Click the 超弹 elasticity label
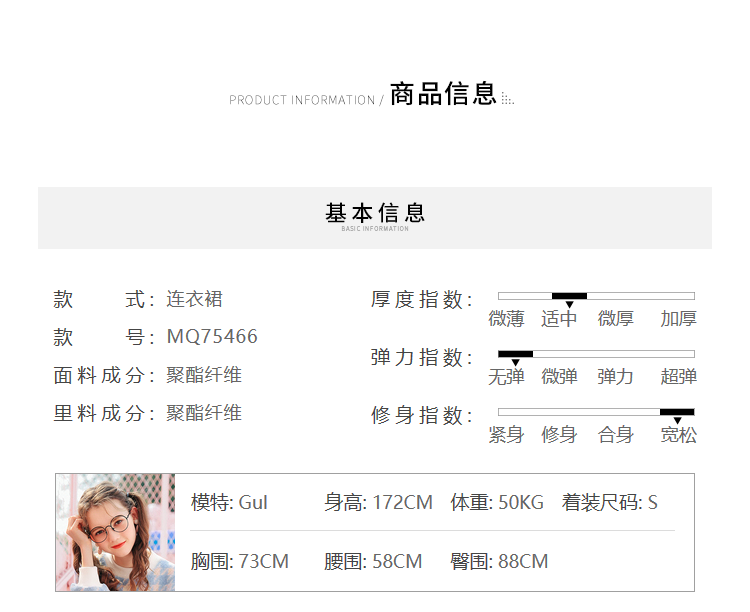Screen dimensions: 750x612 pyautogui.click(x=678, y=377)
